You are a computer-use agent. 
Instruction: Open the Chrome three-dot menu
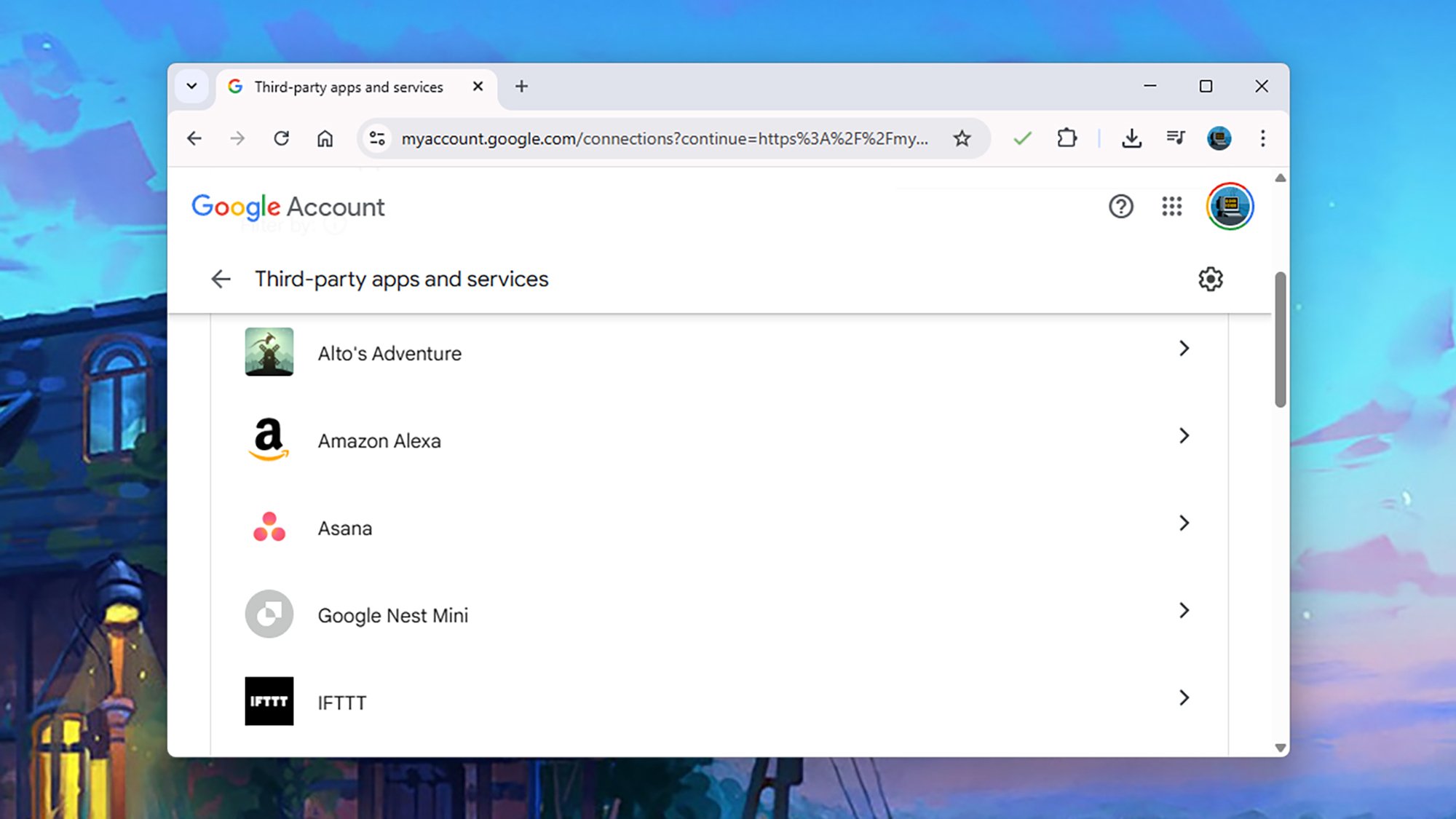(1262, 138)
